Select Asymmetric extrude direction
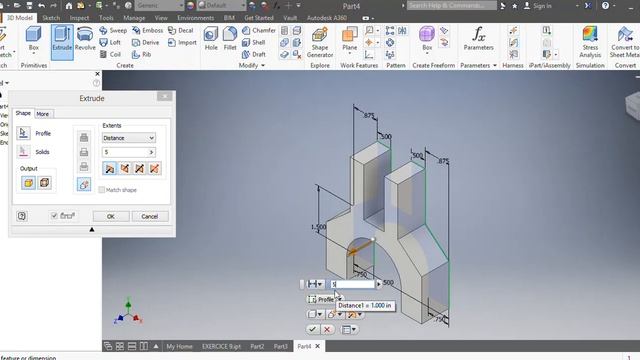Screen dimensions: 640x360 pos(154,168)
